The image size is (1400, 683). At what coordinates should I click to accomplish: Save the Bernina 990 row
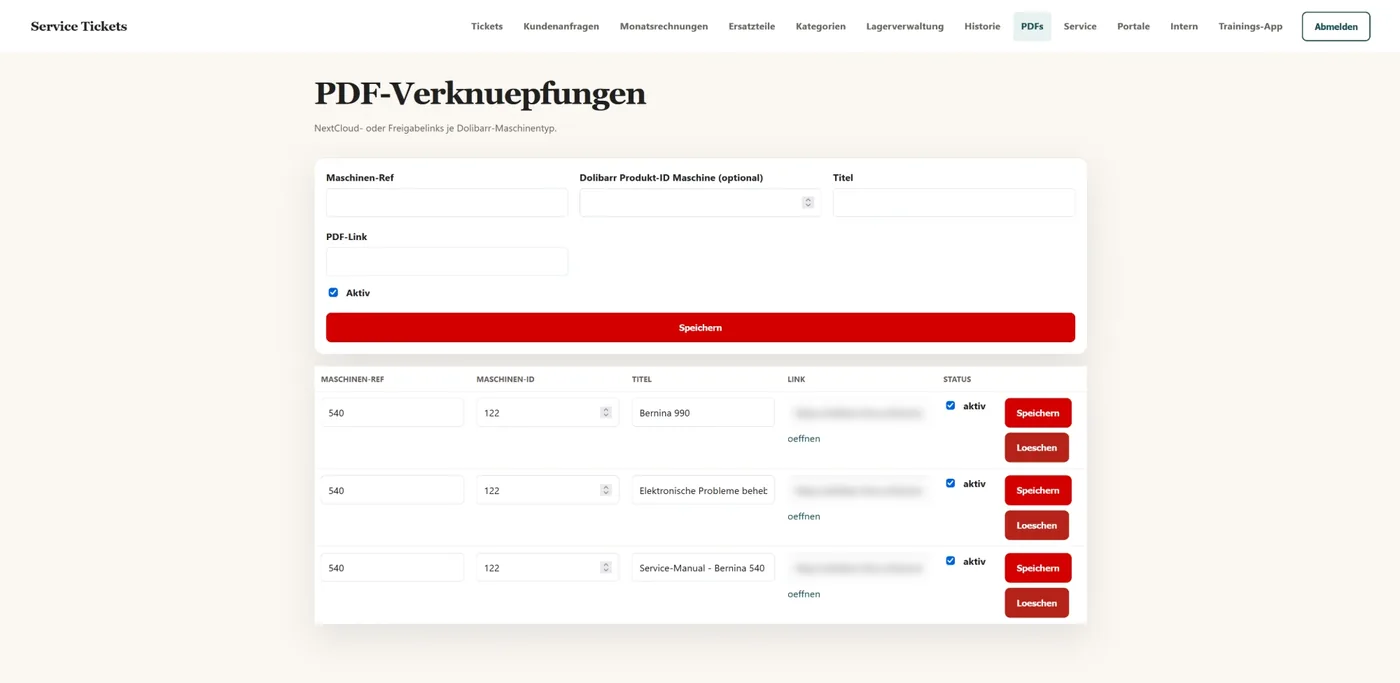tap(1038, 412)
